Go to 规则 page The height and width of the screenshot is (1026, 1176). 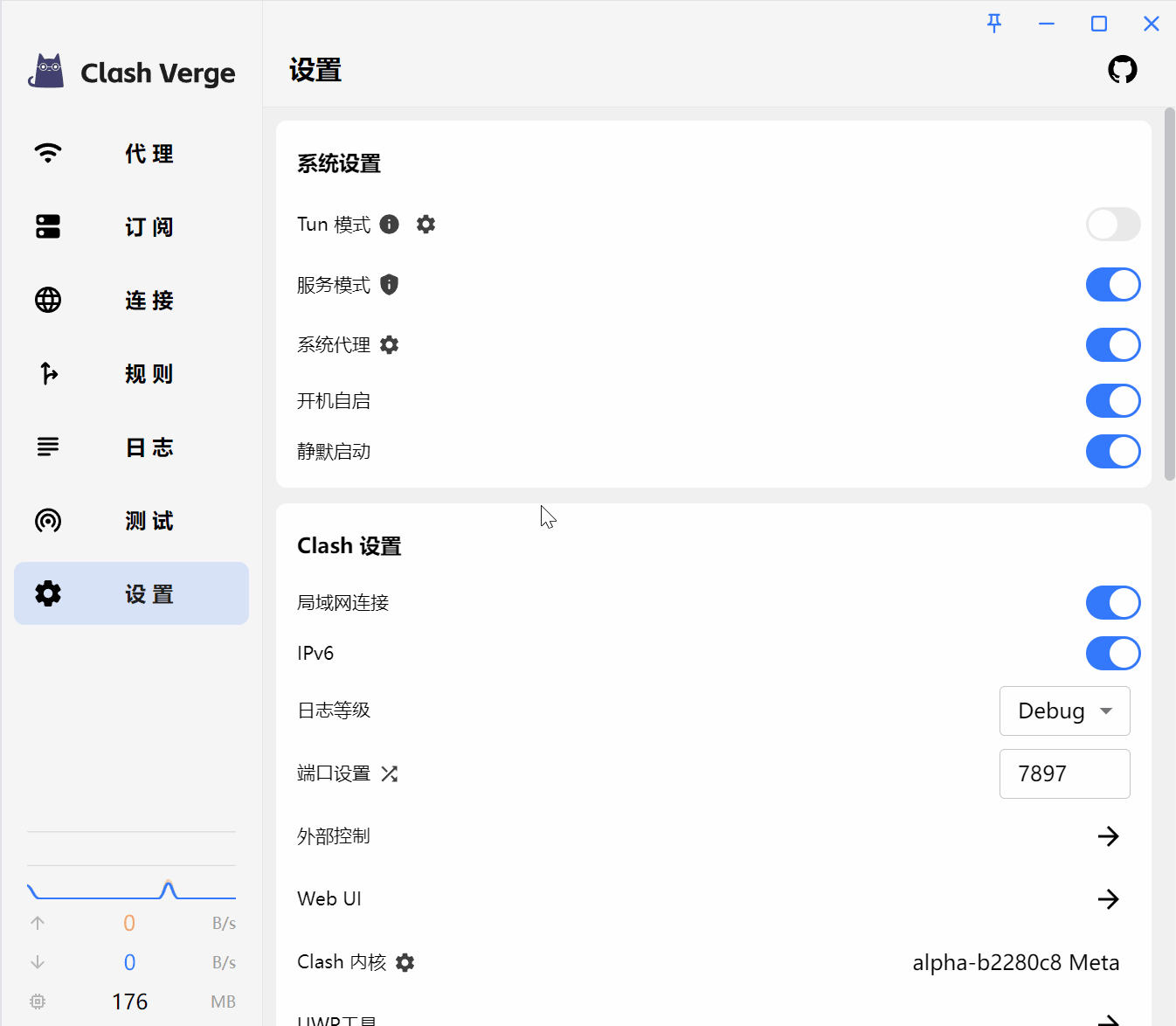[x=131, y=373]
